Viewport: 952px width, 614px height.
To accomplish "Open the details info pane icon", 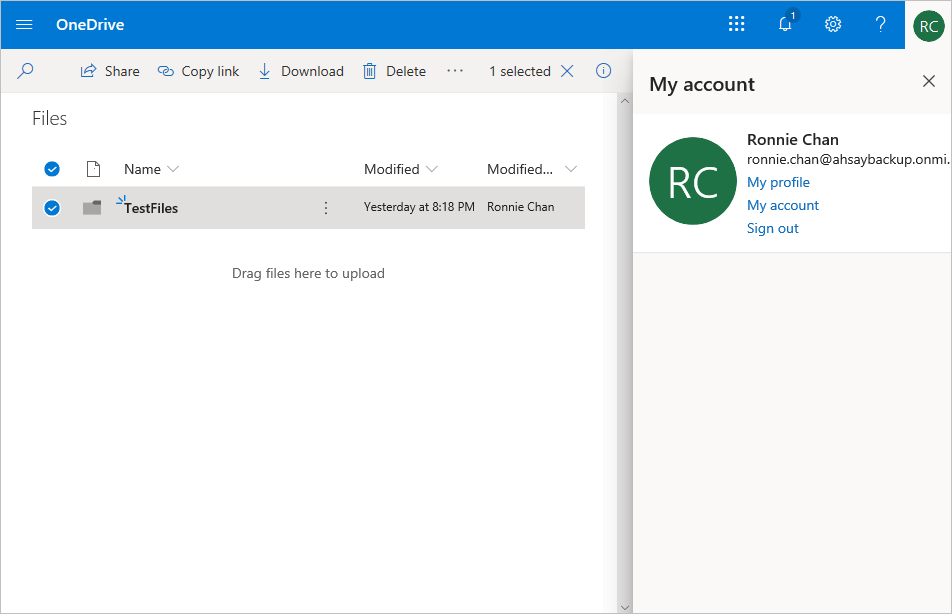I will coord(603,71).
